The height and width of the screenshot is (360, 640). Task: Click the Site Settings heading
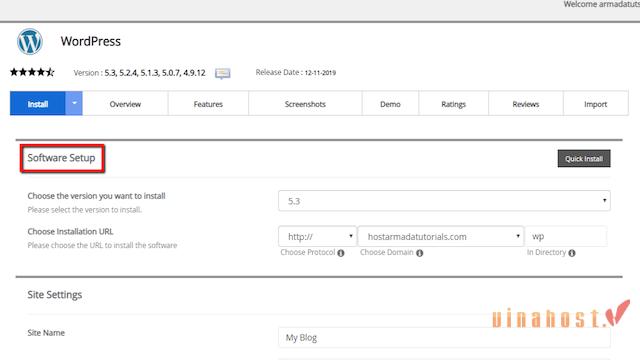point(55,295)
